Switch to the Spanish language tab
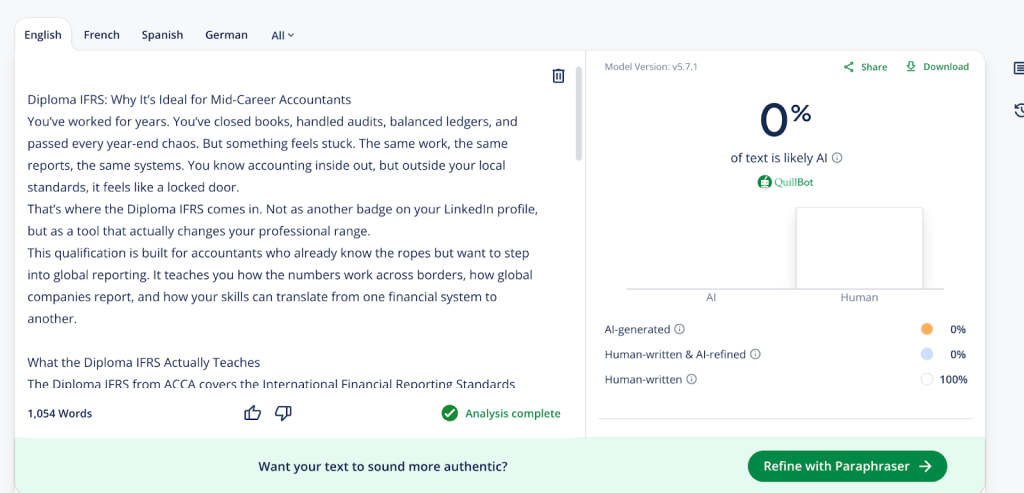This screenshot has width=1024, height=493. (162, 35)
